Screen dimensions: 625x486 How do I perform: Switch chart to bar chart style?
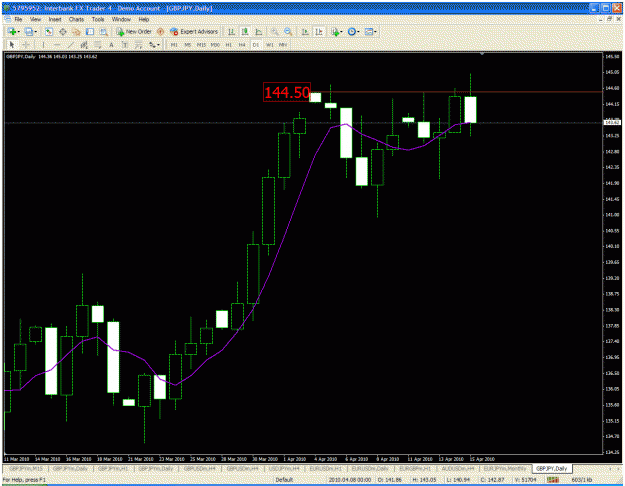tap(231, 32)
